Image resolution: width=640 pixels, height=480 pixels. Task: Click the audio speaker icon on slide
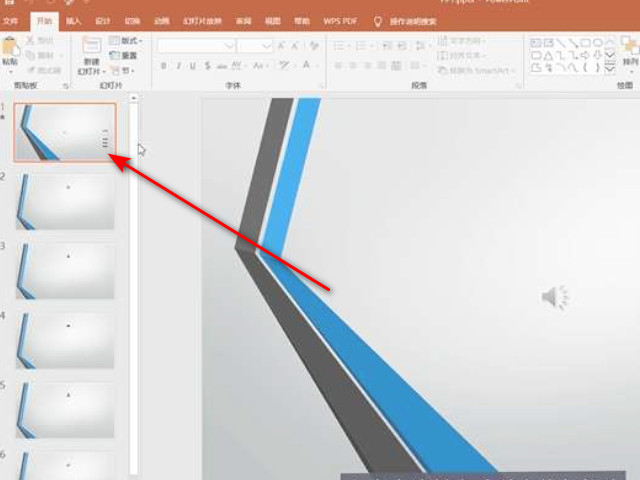(x=554, y=296)
